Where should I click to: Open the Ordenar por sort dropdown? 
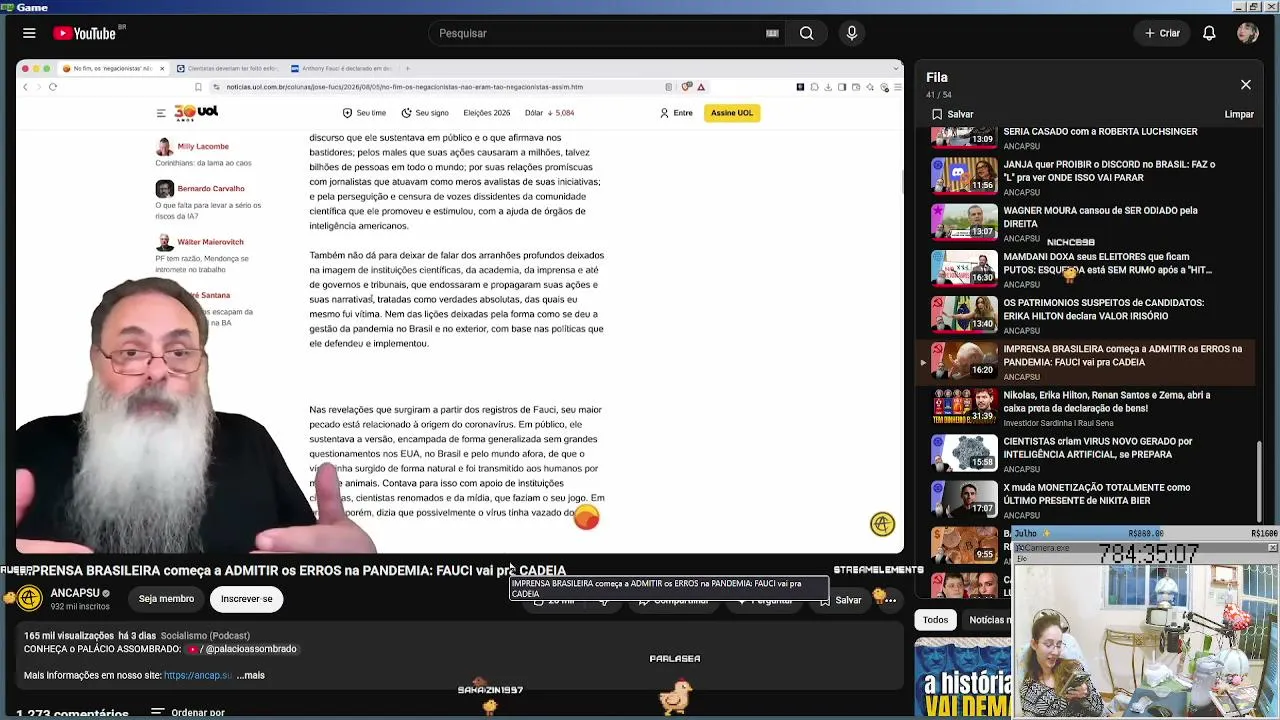click(x=188, y=713)
